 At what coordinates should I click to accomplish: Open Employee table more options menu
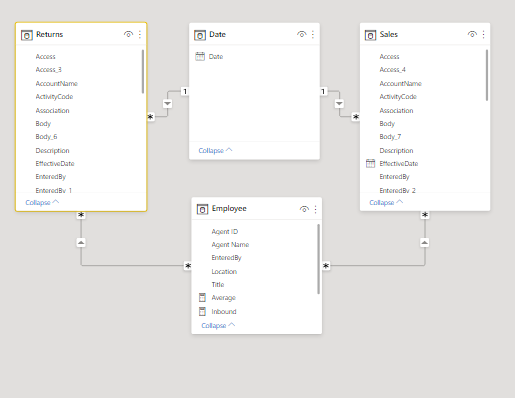315,209
